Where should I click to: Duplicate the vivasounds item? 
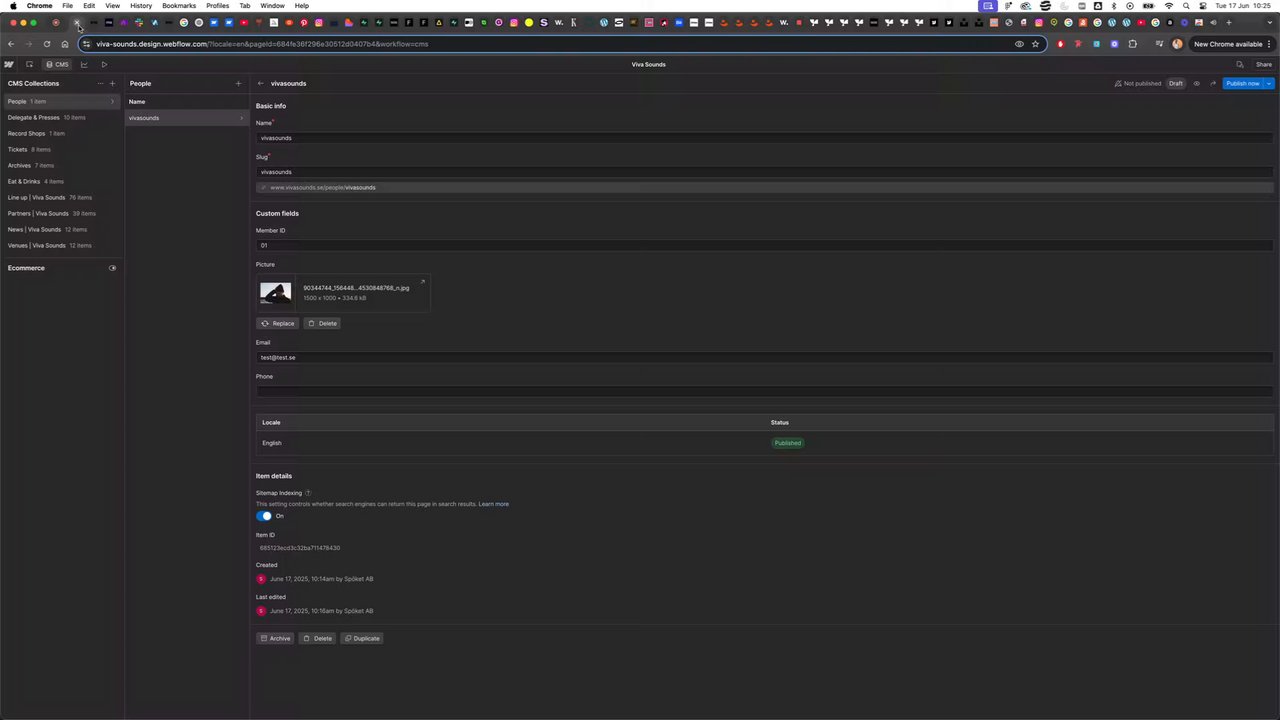click(362, 638)
